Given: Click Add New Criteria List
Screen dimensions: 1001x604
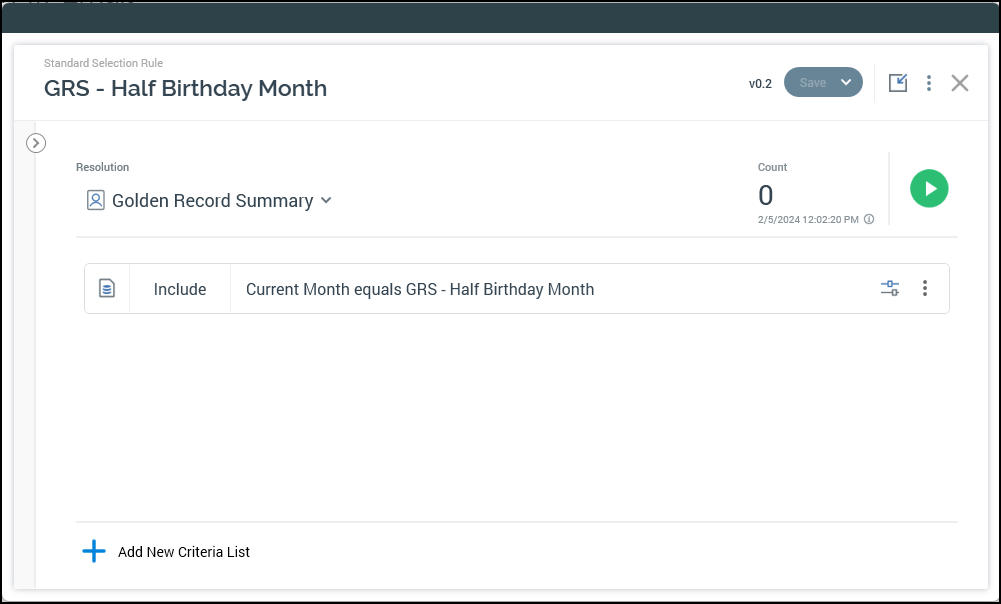Looking at the screenshot, I should pos(184,552).
